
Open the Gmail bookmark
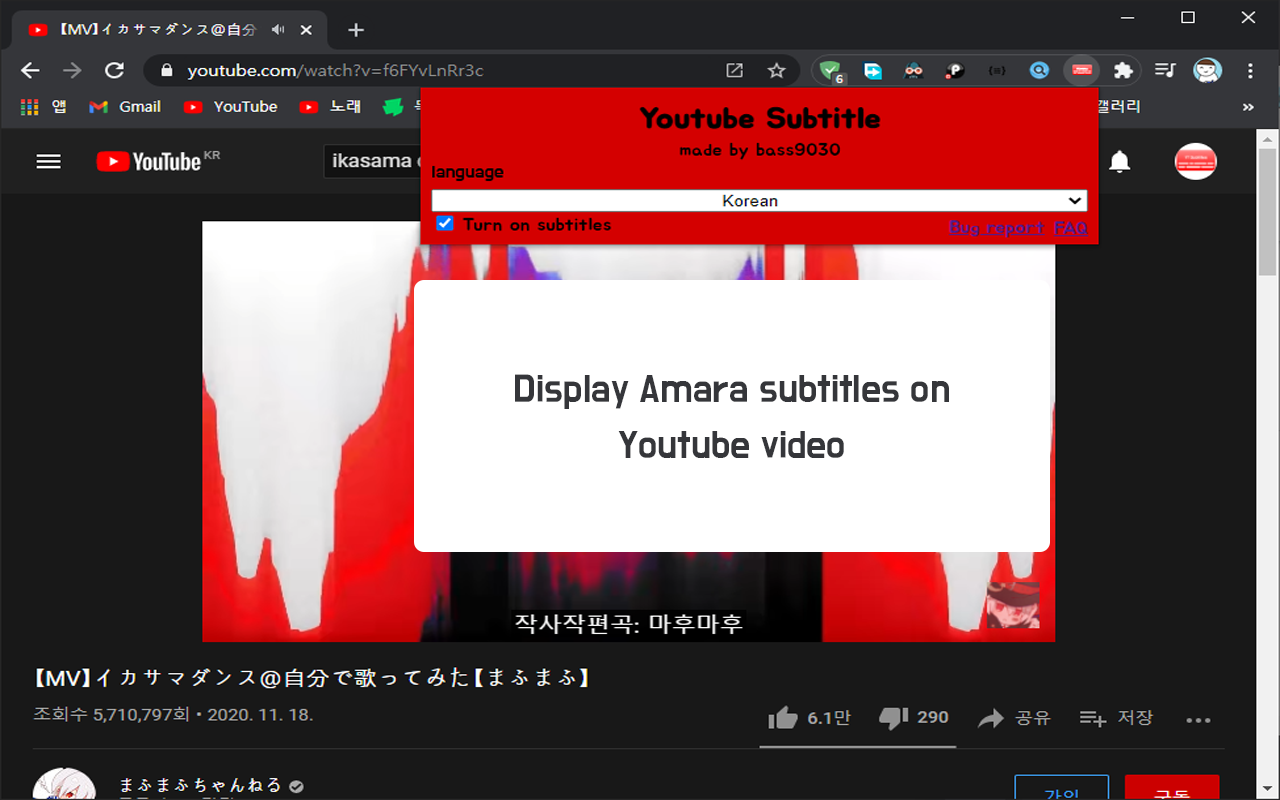click(x=125, y=106)
